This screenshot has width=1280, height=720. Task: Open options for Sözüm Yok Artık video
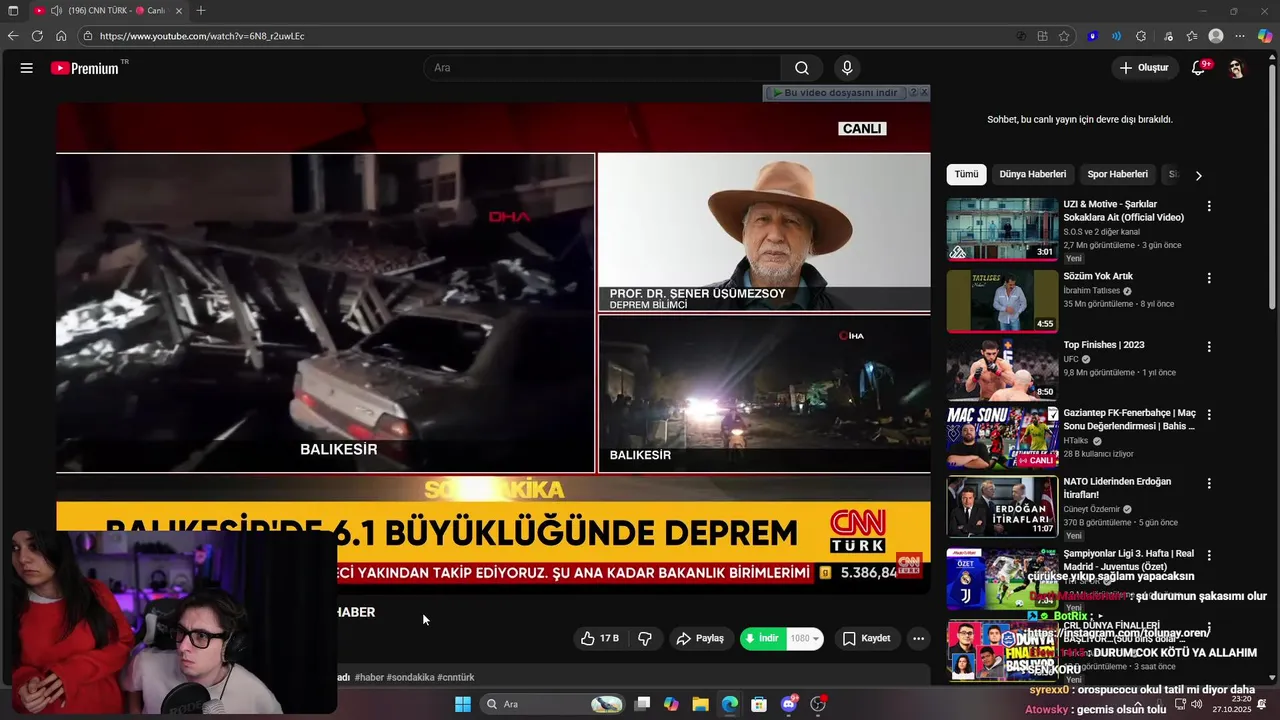1209,278
